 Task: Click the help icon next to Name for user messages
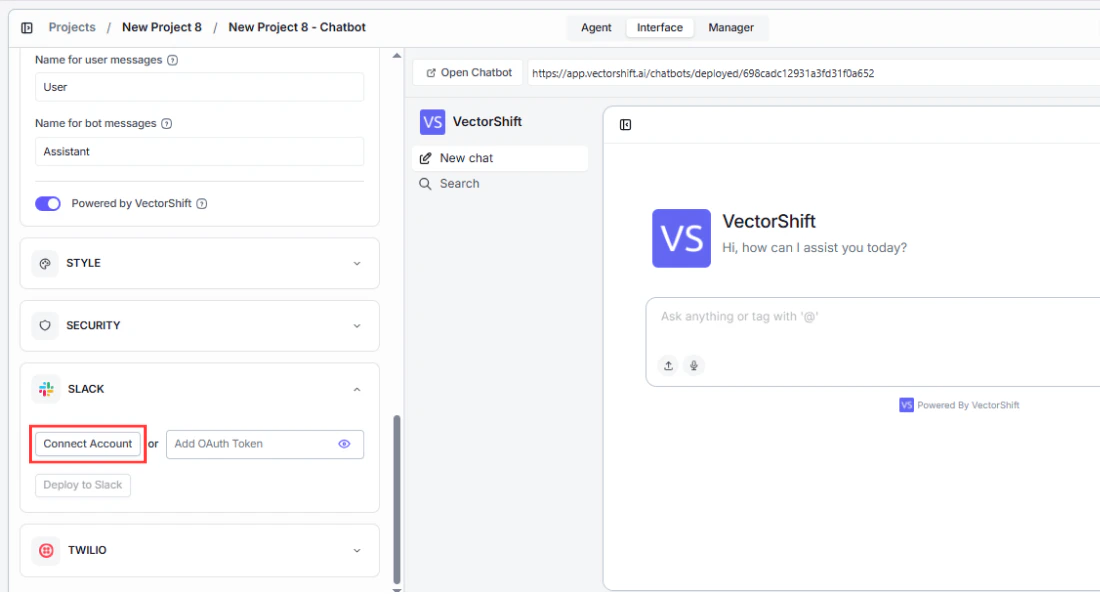tap(173, 60)
